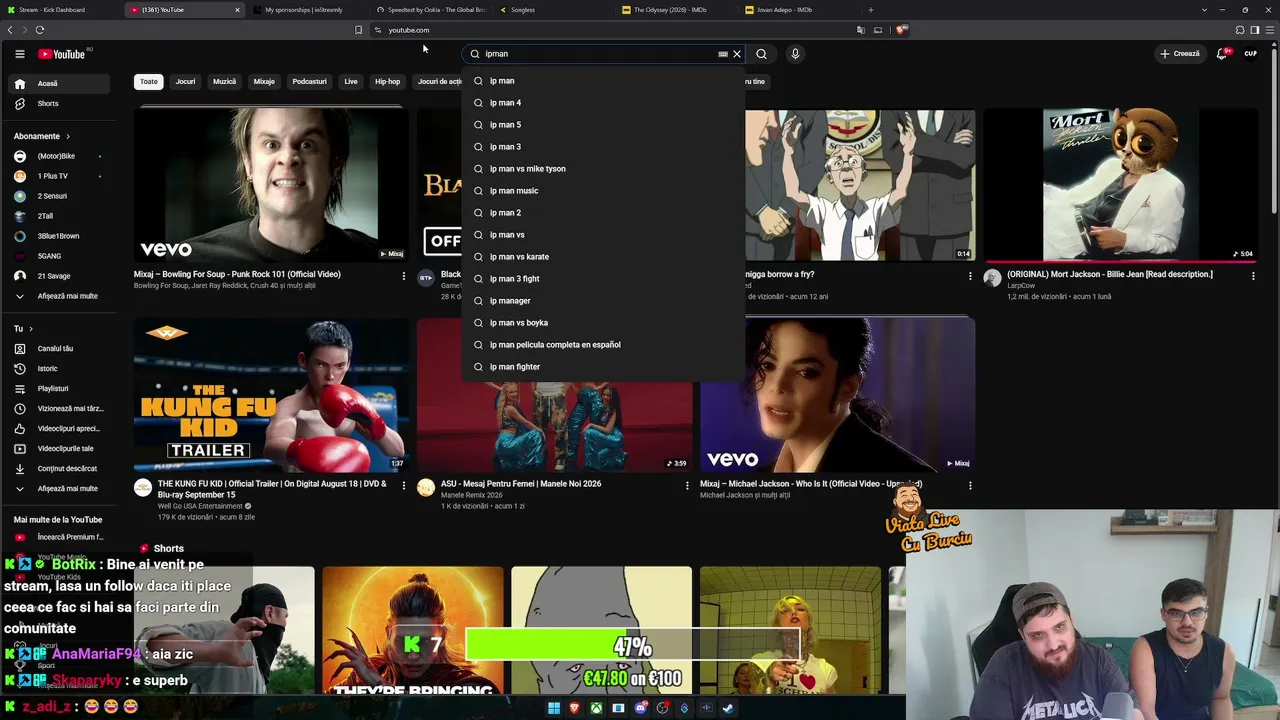Click the Creează create button
The image size is (1280, 720).
pos(1180,54)
